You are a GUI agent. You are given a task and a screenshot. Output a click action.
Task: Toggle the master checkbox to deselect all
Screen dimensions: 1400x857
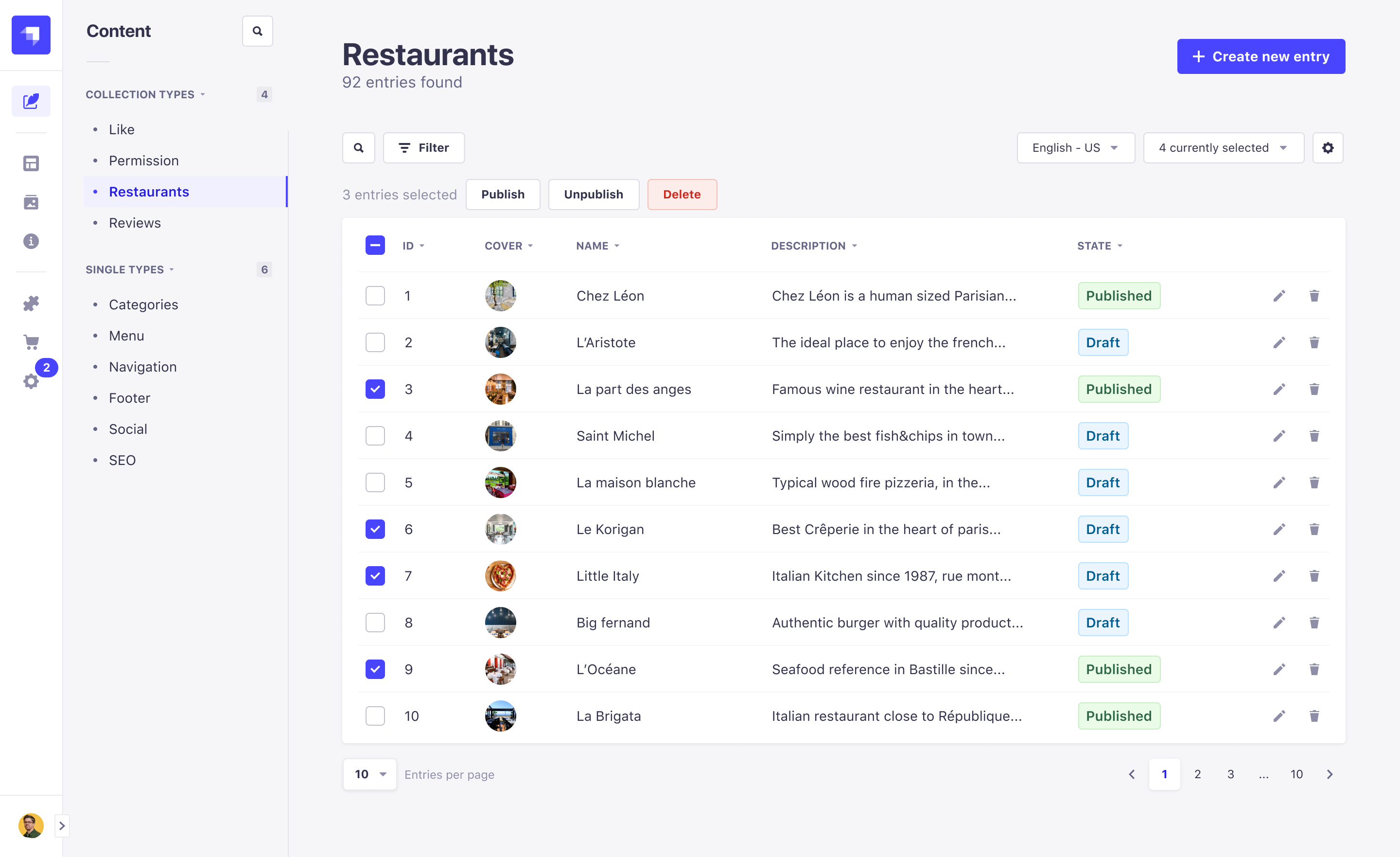click(x=375, y=246)
